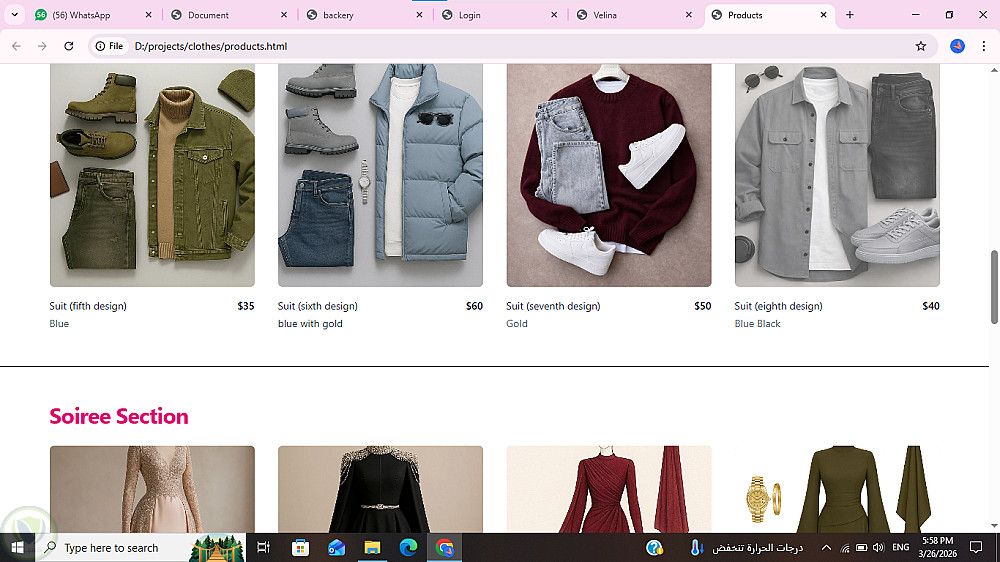Close the Document tab
Viewport: 1000px width, 562px height.
pos(284,15)
